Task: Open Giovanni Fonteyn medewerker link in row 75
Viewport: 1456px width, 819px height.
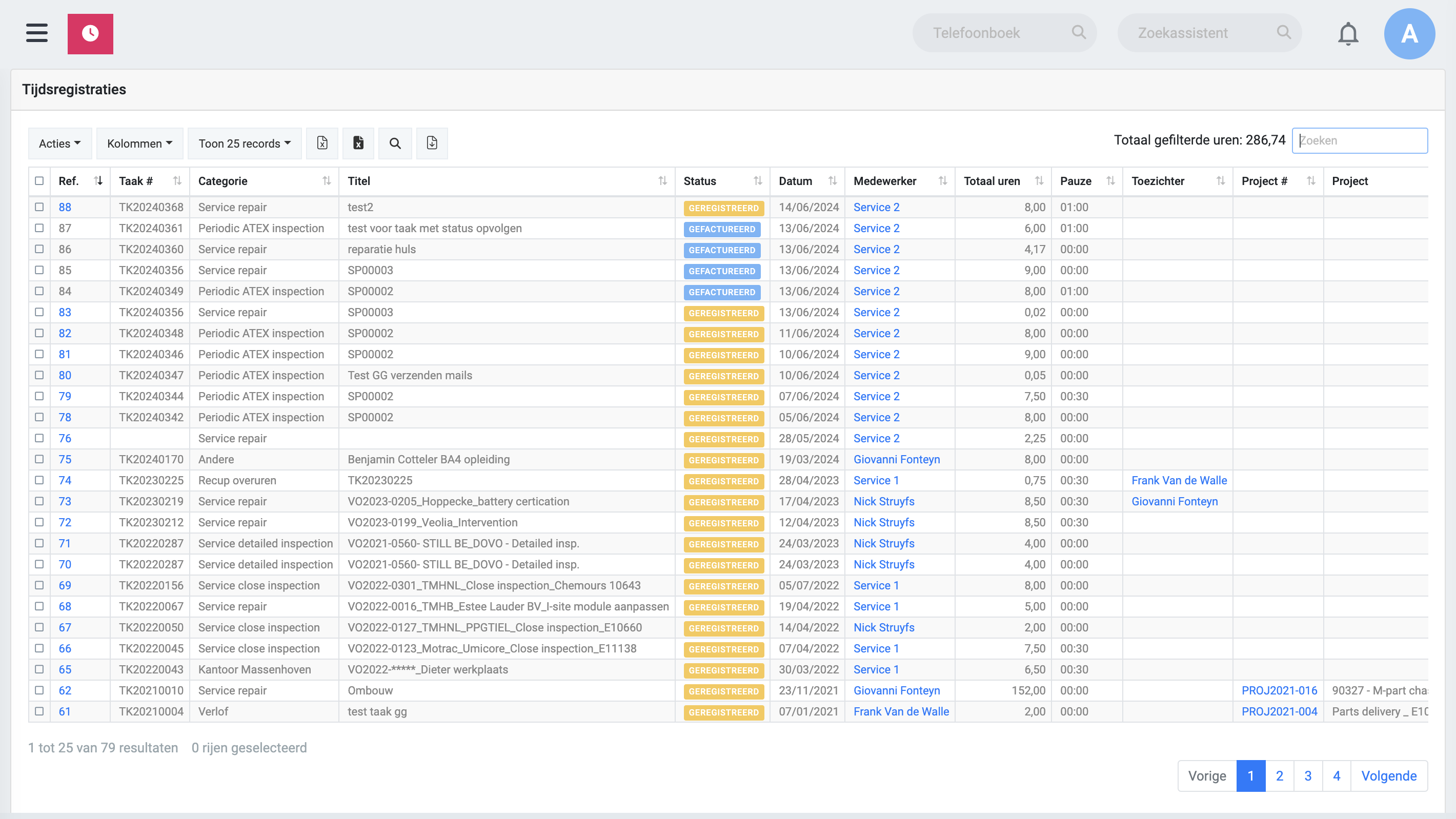Action: tap(897, 459)
